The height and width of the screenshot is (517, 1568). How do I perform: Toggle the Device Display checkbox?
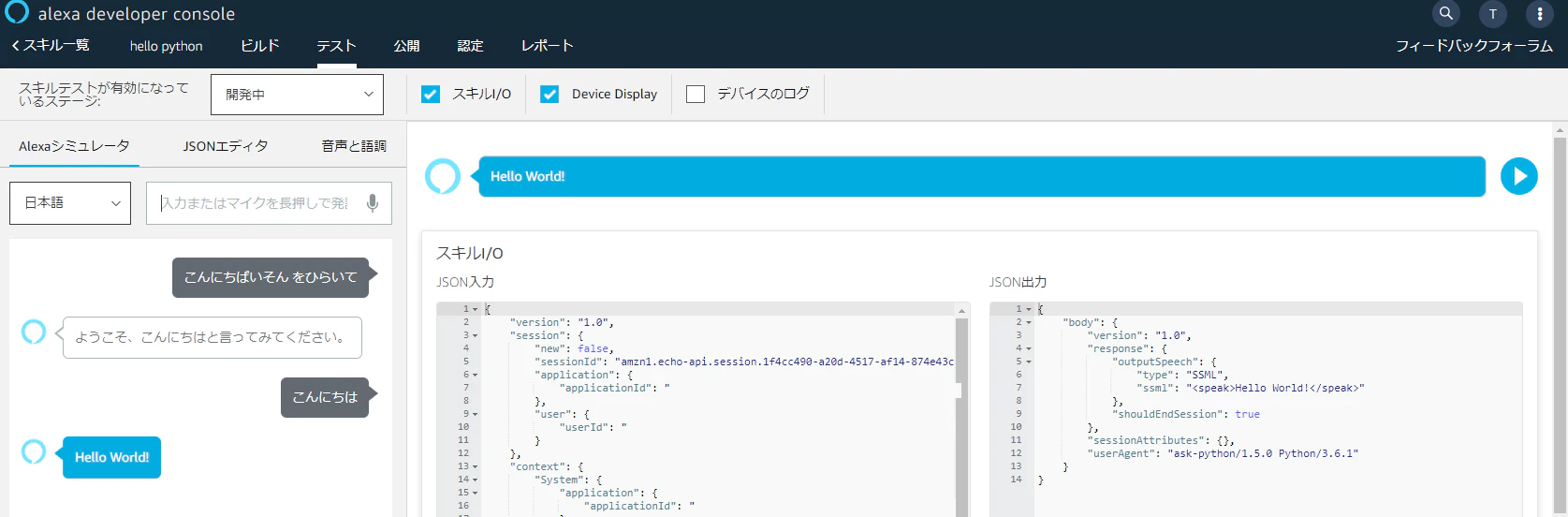(x=550, y=94)
